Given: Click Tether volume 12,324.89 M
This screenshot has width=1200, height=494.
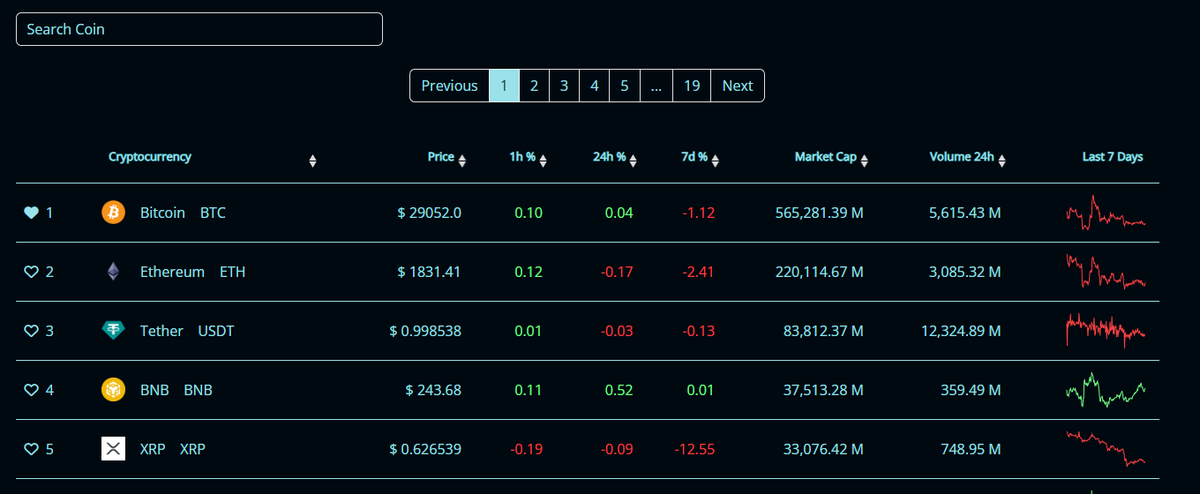Looking at the screenshot, I should click(x=961, y=331).
